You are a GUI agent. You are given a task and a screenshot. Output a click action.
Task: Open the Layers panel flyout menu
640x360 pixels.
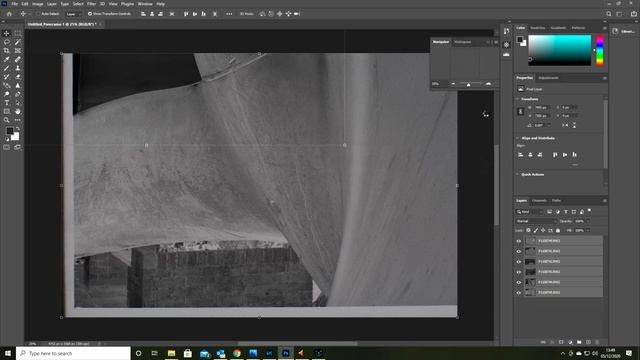[x=604, y=201]
